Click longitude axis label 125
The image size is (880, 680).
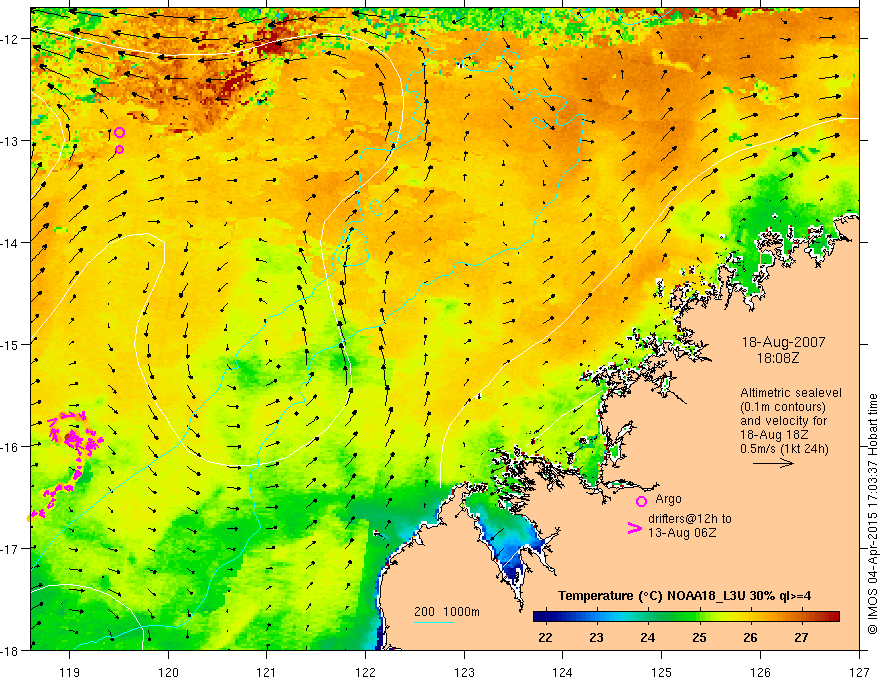click(x=662, y=672)
